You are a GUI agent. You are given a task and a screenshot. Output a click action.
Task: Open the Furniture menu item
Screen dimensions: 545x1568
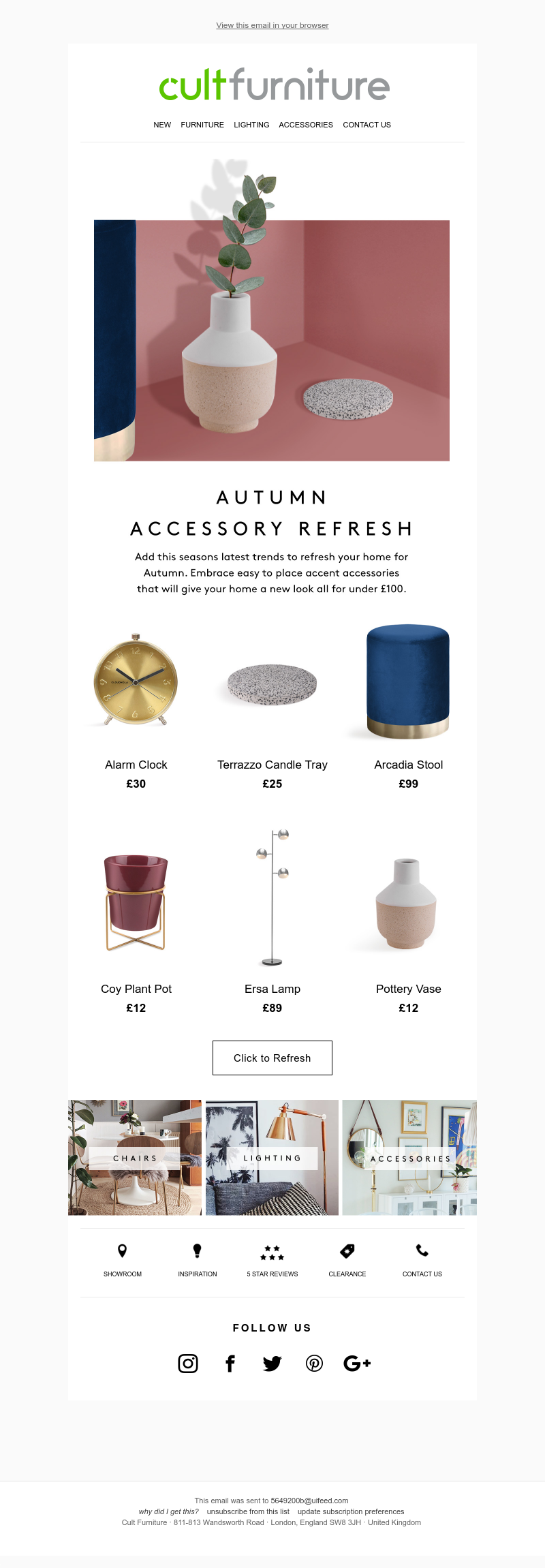[202, 125]
